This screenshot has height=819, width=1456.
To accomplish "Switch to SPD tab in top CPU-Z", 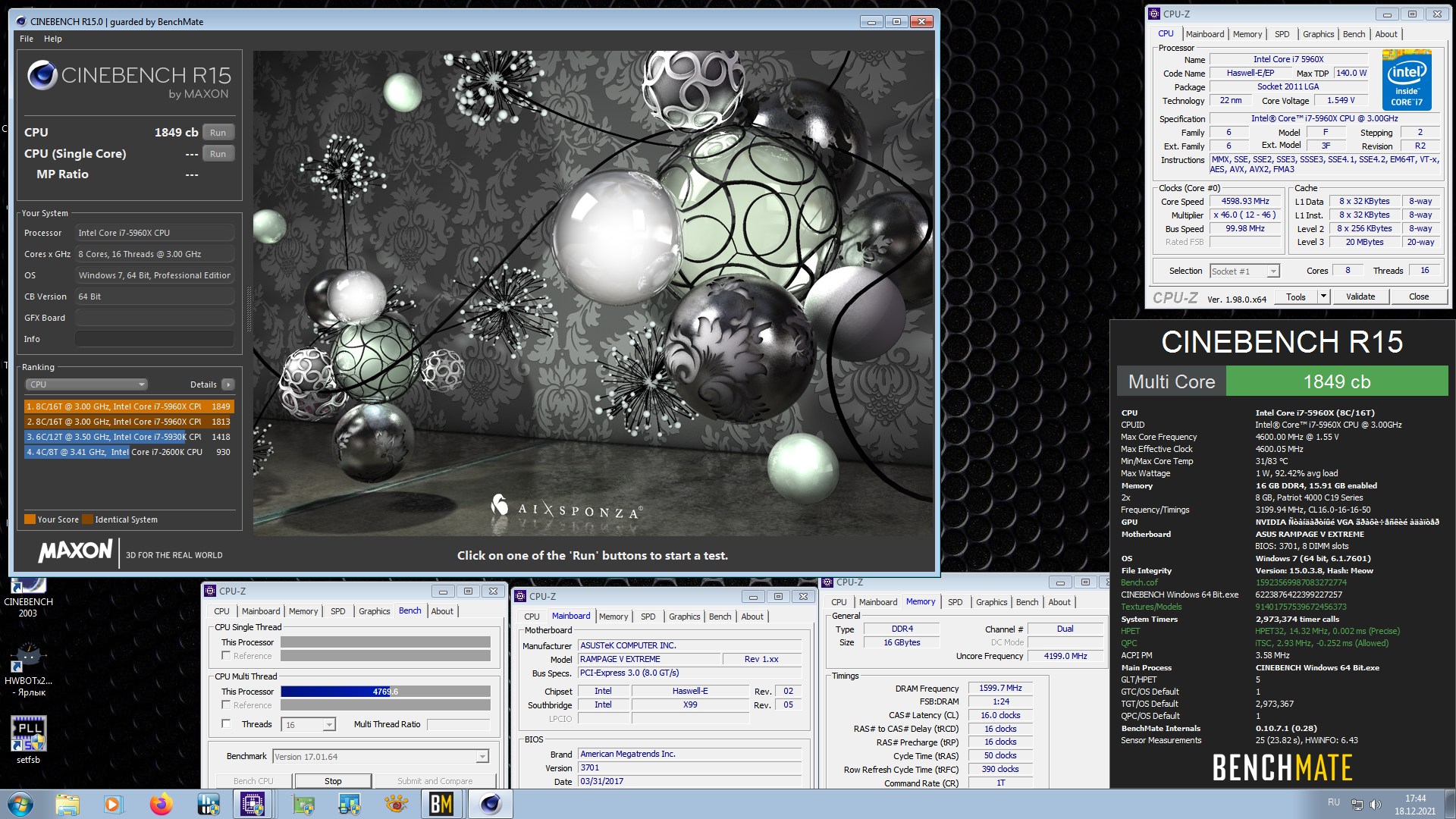I will pos(1282,34).
